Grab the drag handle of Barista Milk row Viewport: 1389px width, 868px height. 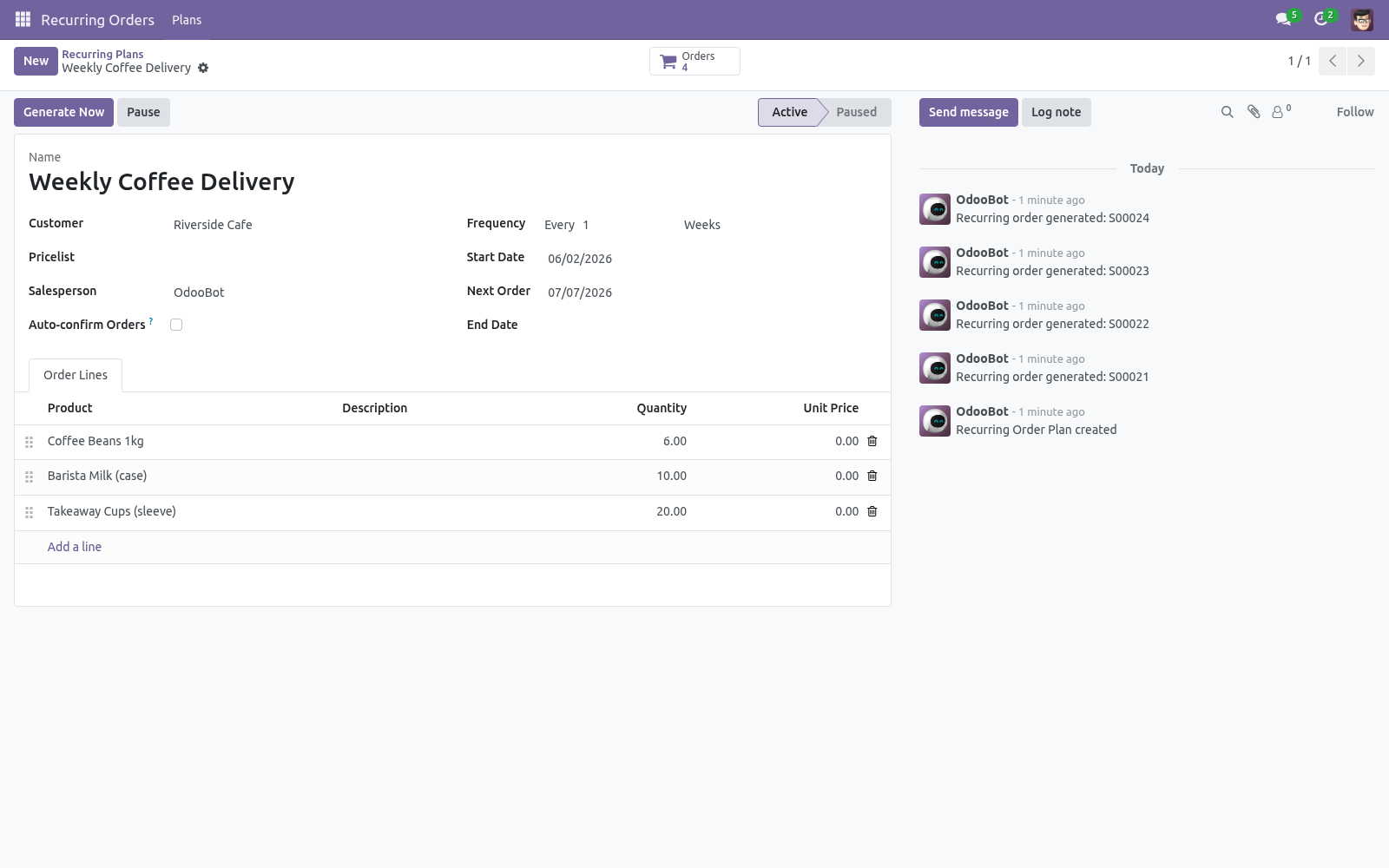pyautogui.click(x=29, y=477)
